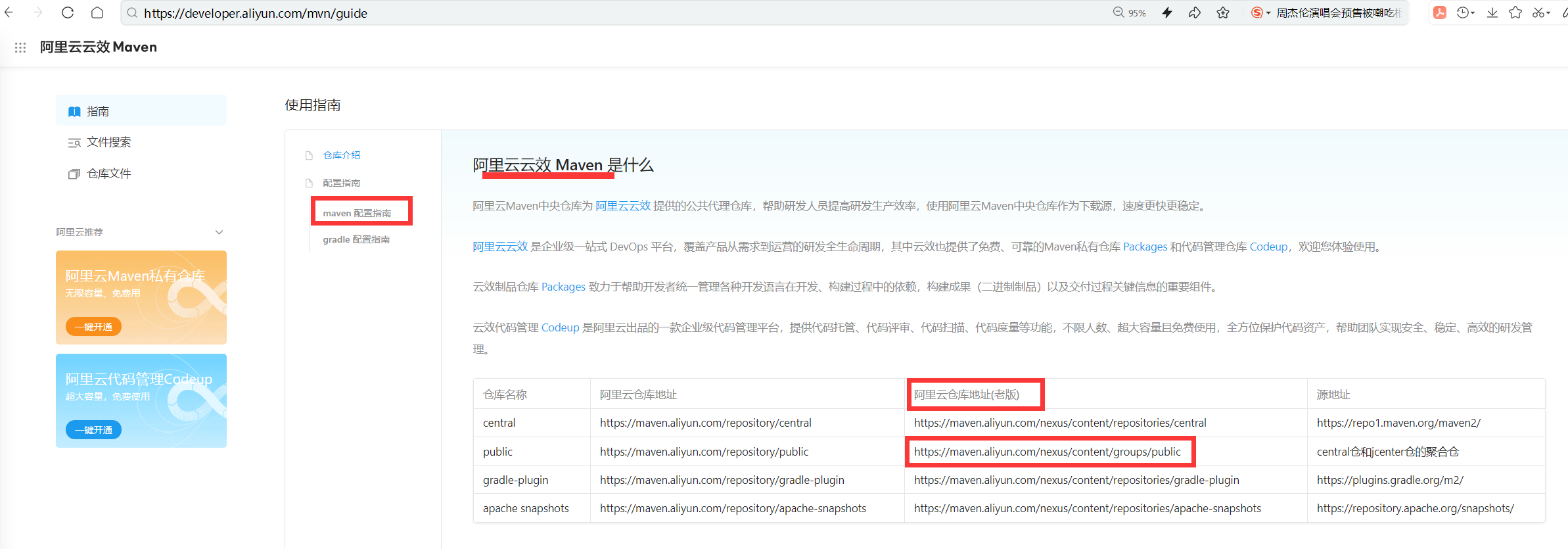Click the 阿里云云效 Maven site title
Image resolution: width=1568 pixels, height=549 pixels.
click(x=99, y=47)
